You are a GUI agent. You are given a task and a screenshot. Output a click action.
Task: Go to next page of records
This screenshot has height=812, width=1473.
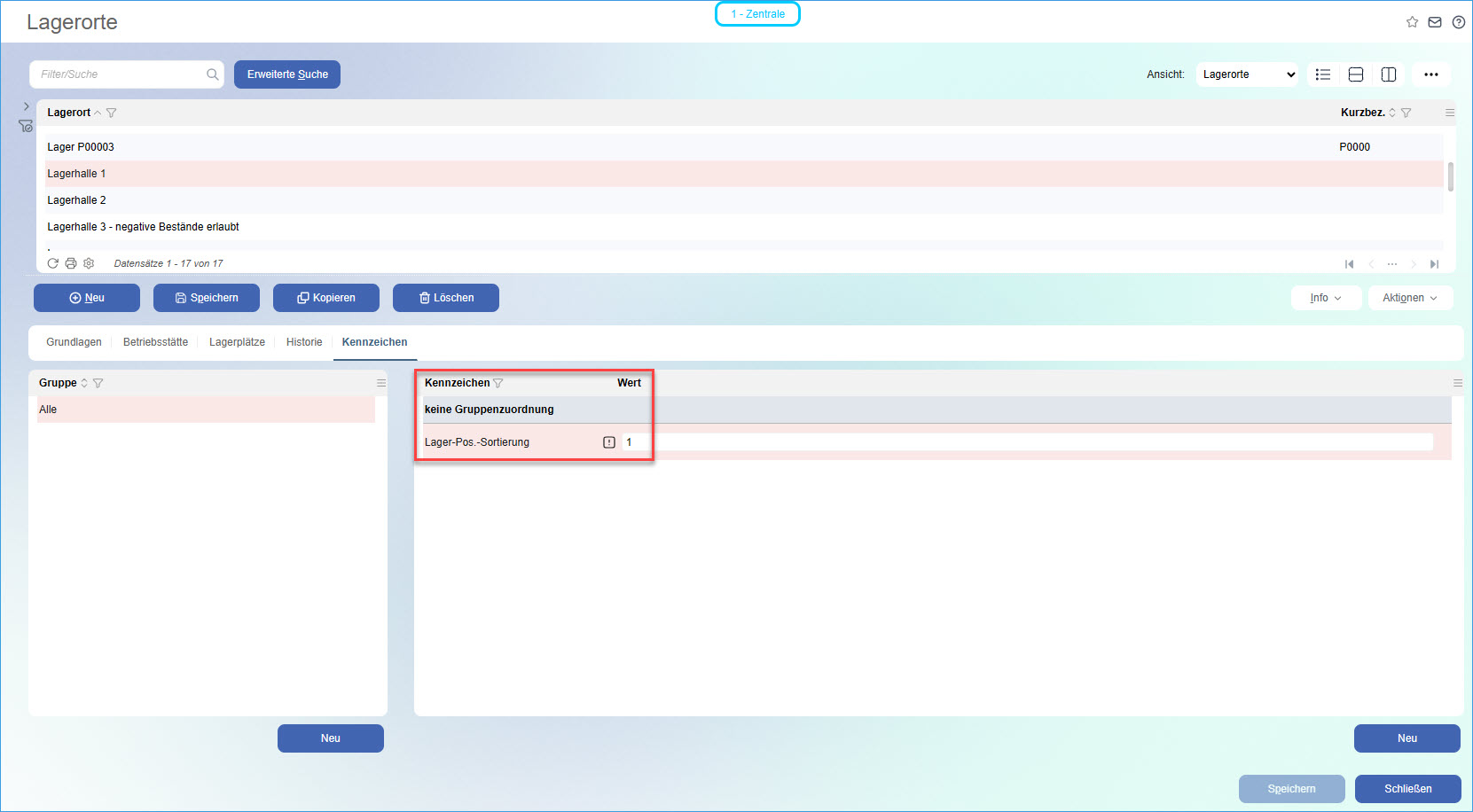pos(1414,264)
